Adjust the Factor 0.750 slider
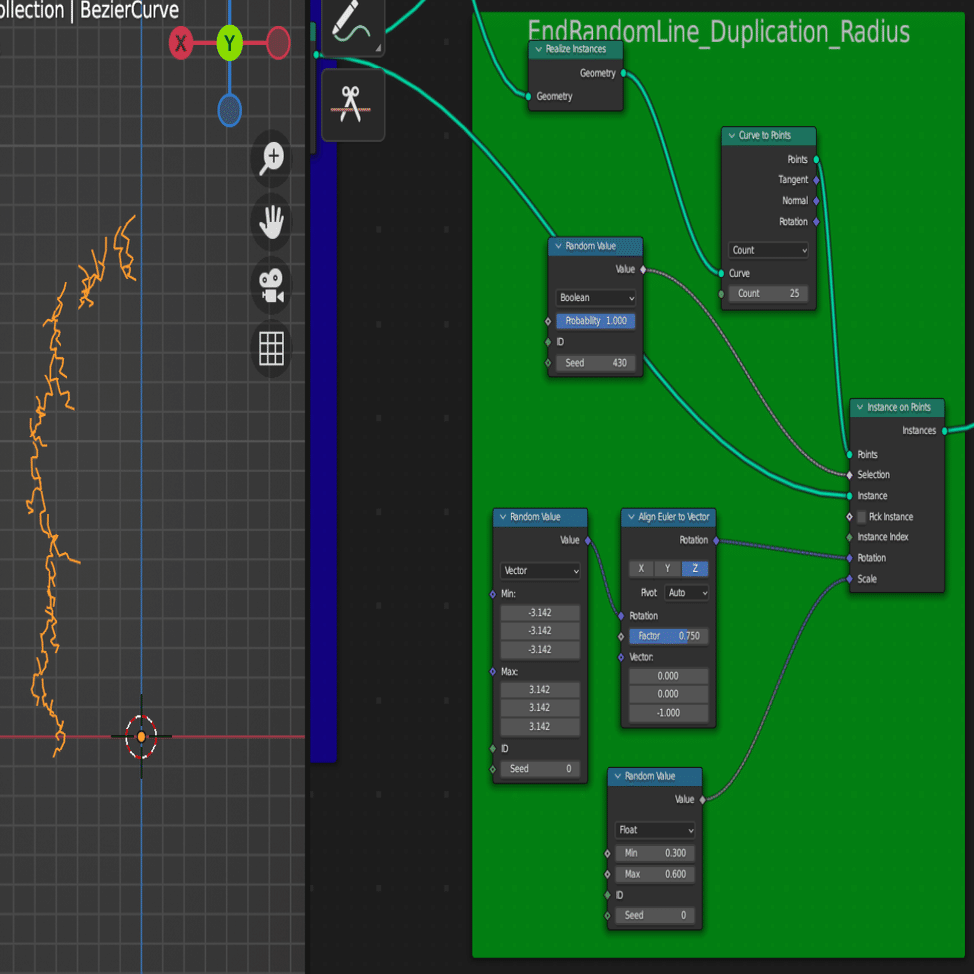974x974 pixels. (x=668, y=636)
